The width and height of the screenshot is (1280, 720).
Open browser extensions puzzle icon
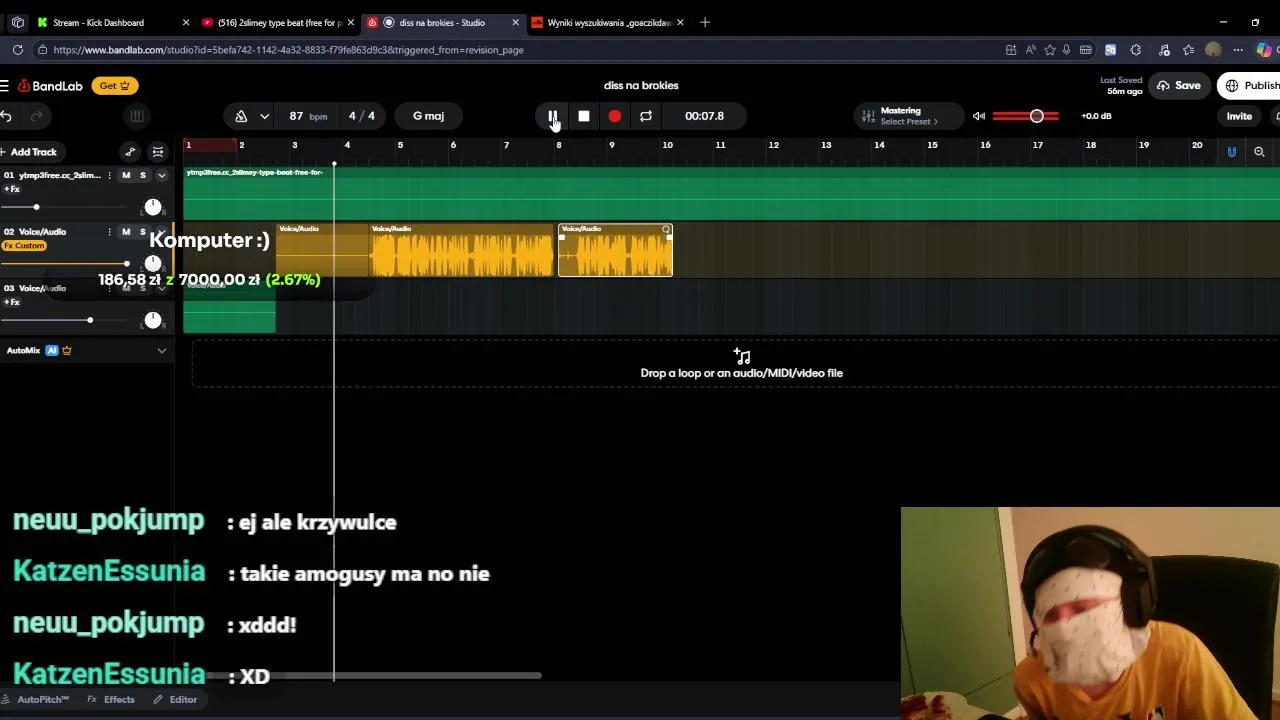(1135, 50)
